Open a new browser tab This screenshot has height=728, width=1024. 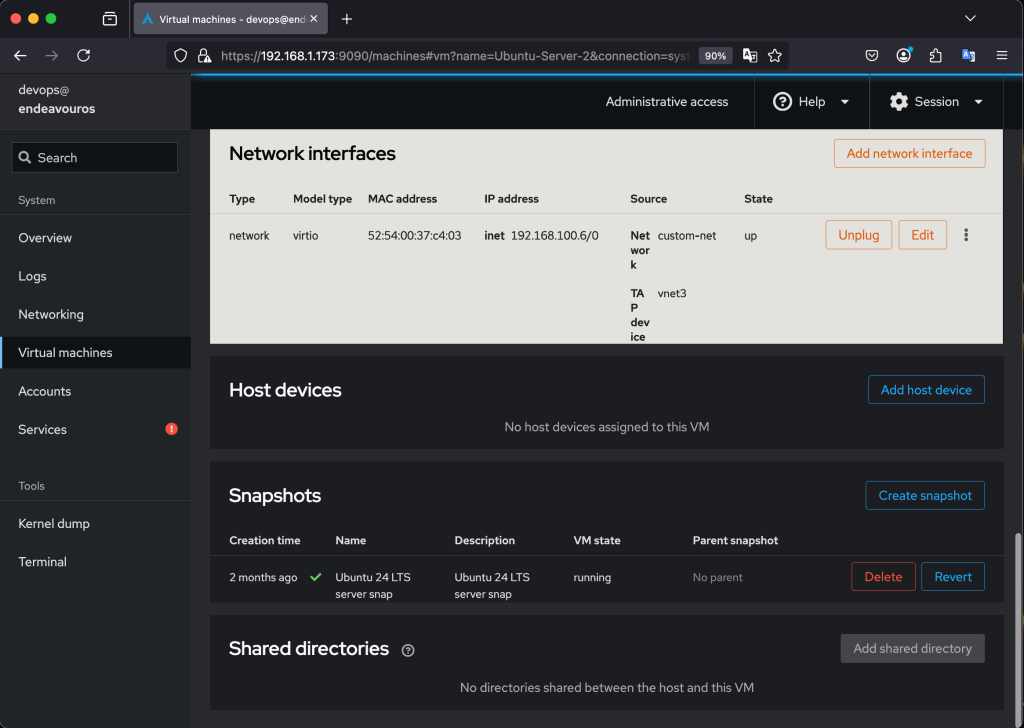[347, 19]
